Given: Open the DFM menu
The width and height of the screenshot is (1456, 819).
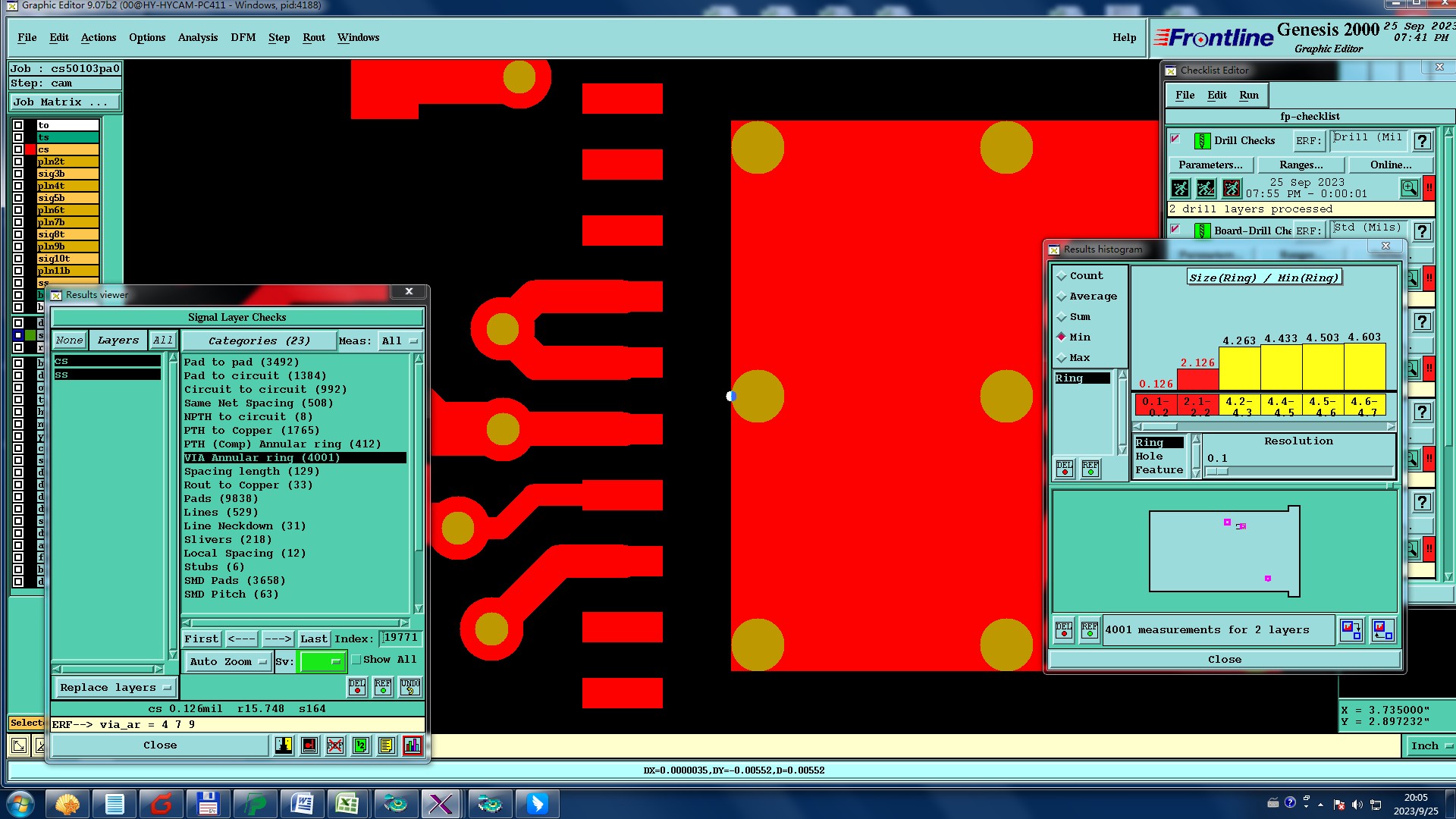Looking at the screenshot, I should [243, 37].
